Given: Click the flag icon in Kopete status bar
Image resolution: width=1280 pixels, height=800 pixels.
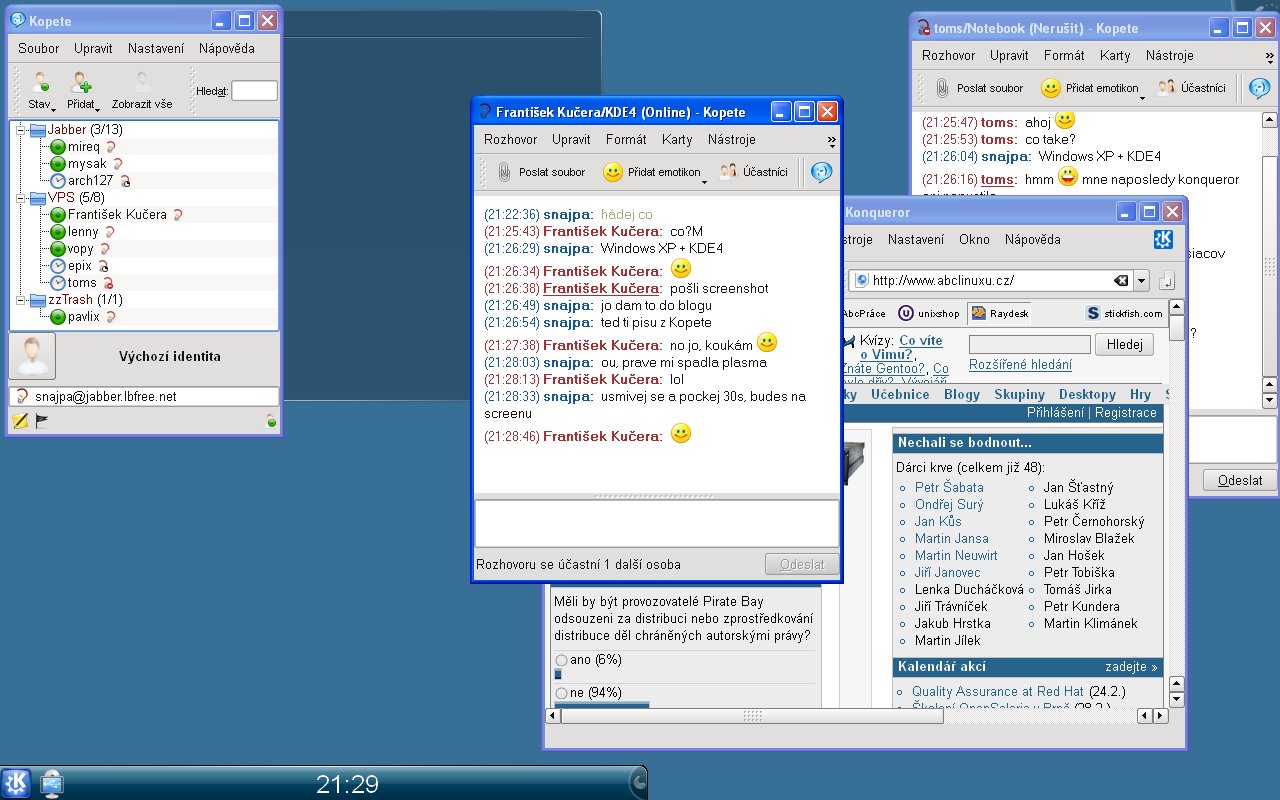Looking at the screenshot, I should (x=42, y=422).
